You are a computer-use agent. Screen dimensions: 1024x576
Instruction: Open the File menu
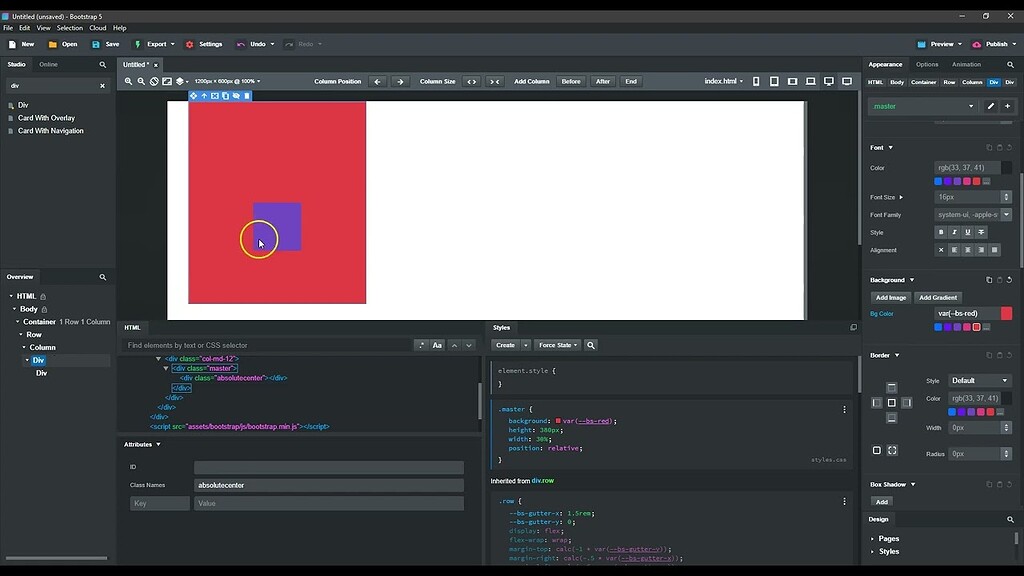pyautogui.click(x=8, y=28)
